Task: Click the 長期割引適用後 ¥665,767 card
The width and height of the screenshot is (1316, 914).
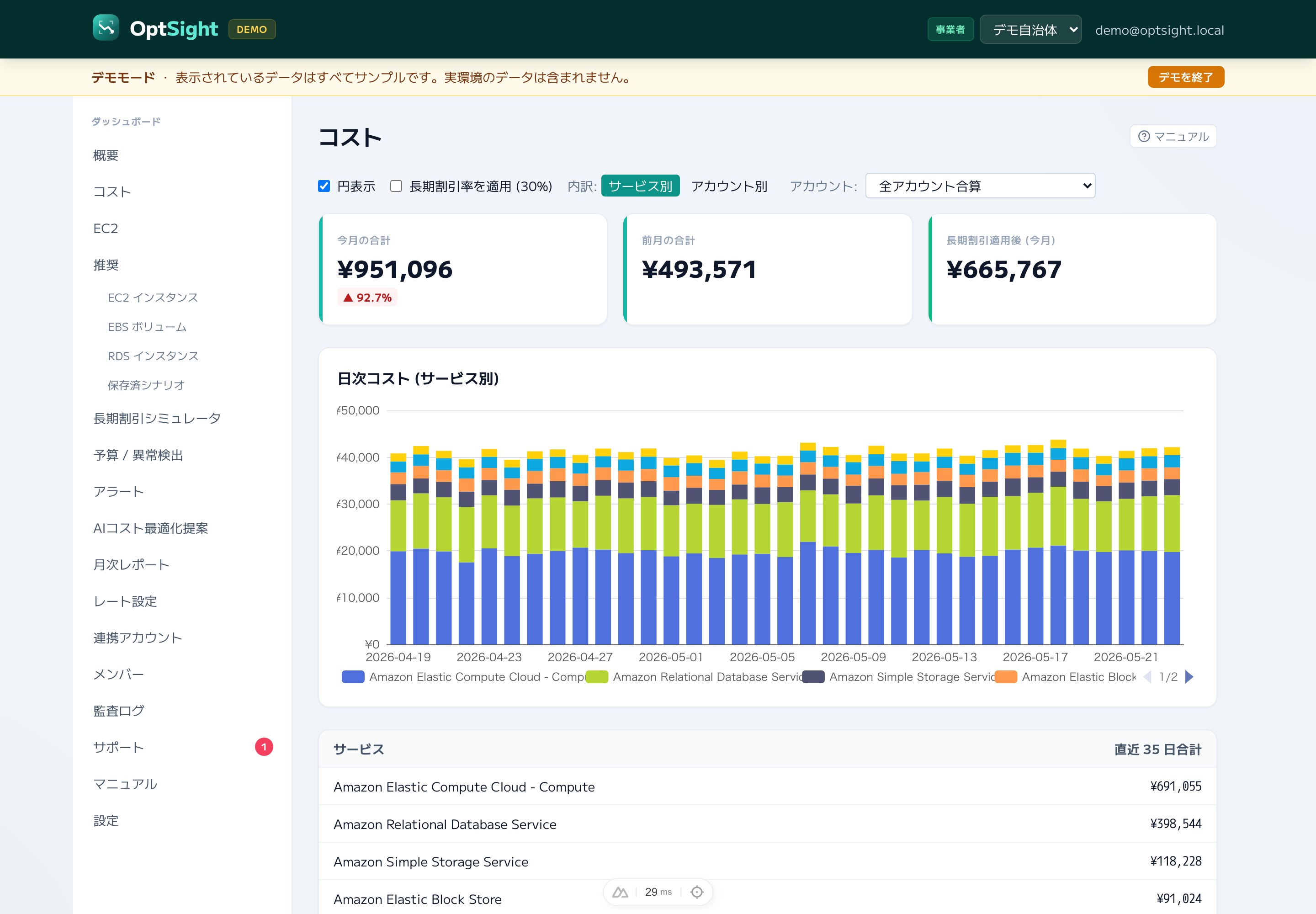Action: (1072, 269)
